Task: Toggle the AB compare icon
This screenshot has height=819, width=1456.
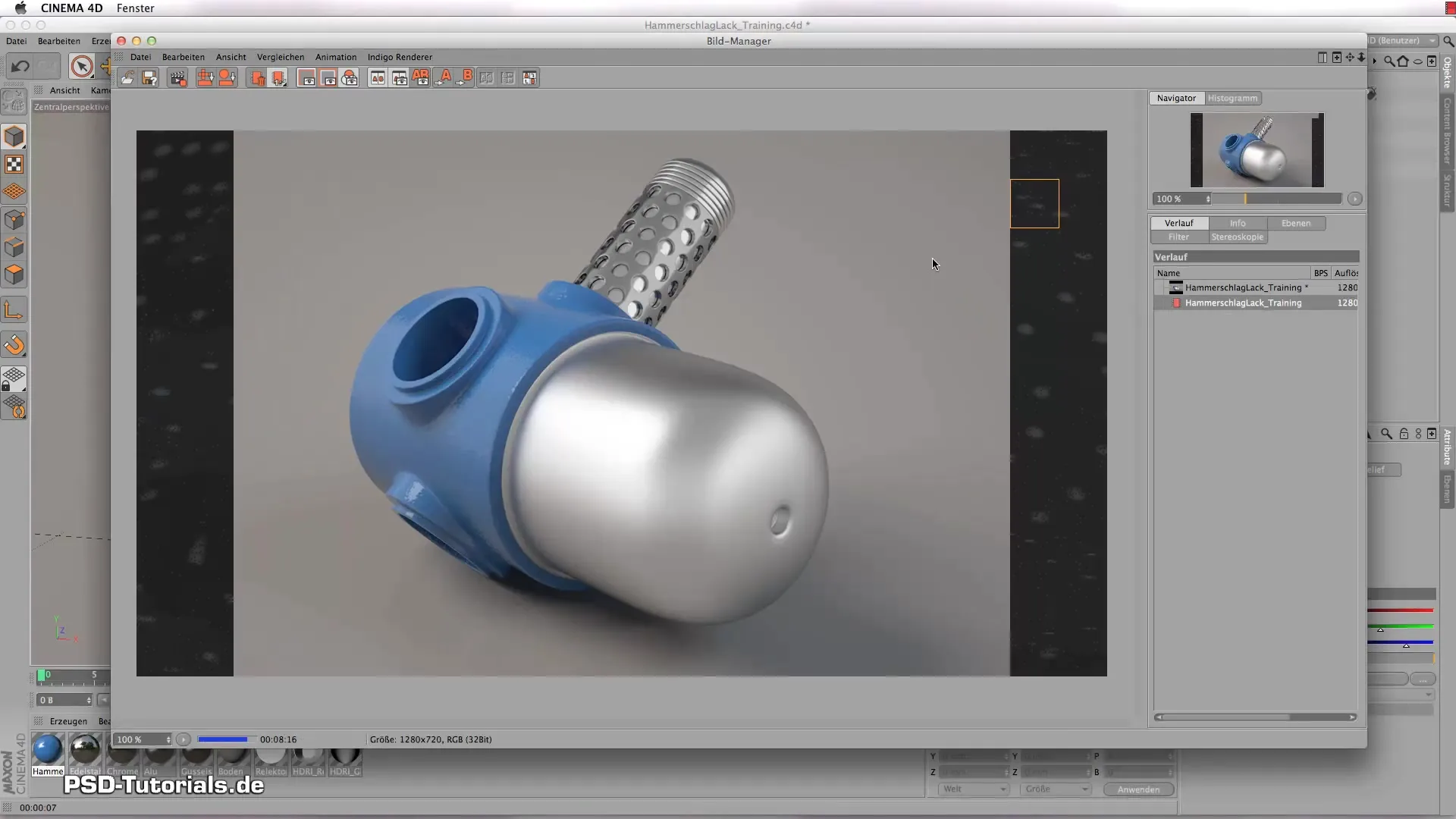Action: tap(378, 78)
